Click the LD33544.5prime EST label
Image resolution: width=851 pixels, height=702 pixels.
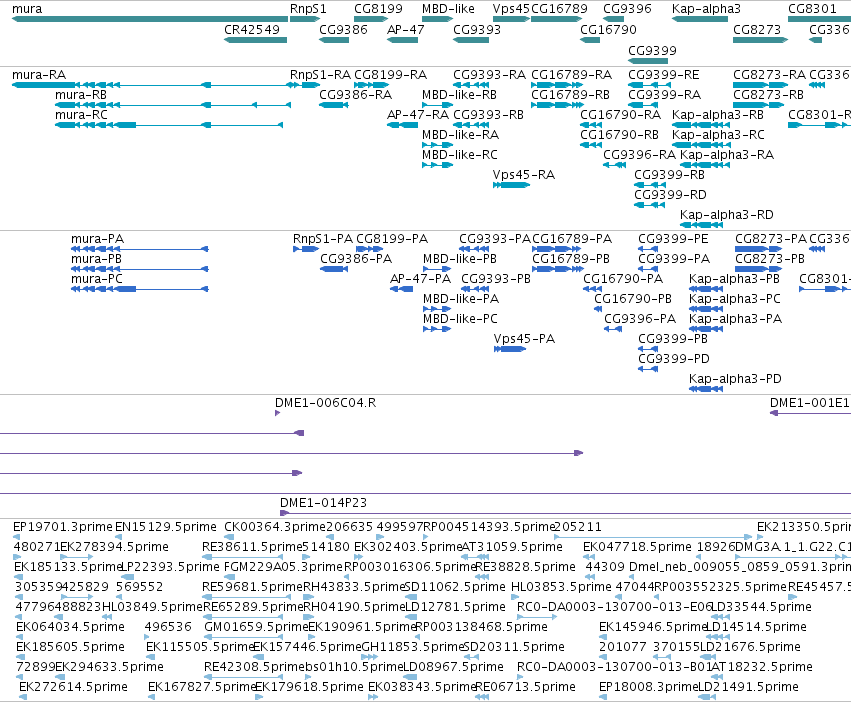[761, 607]
